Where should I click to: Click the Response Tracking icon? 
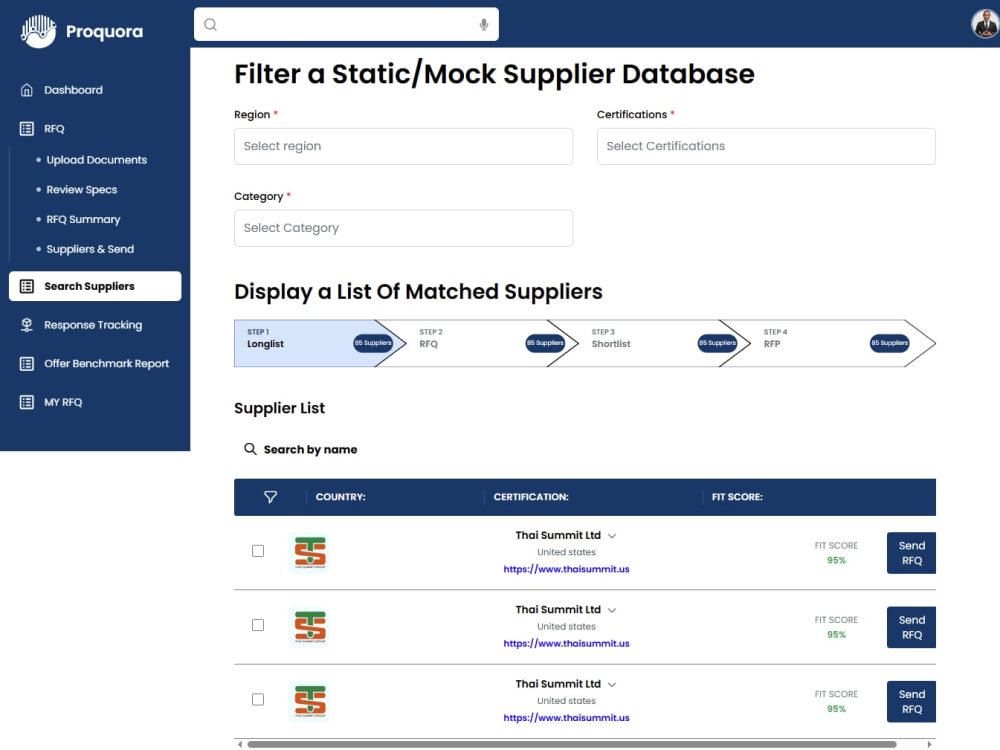tap(27, 325)
